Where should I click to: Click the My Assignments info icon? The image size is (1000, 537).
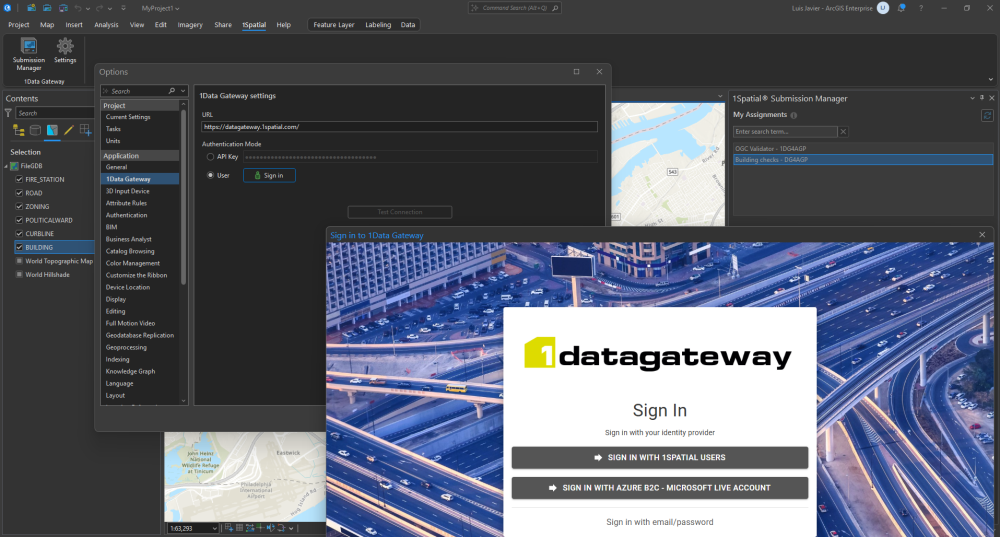[x=794, y=116]
